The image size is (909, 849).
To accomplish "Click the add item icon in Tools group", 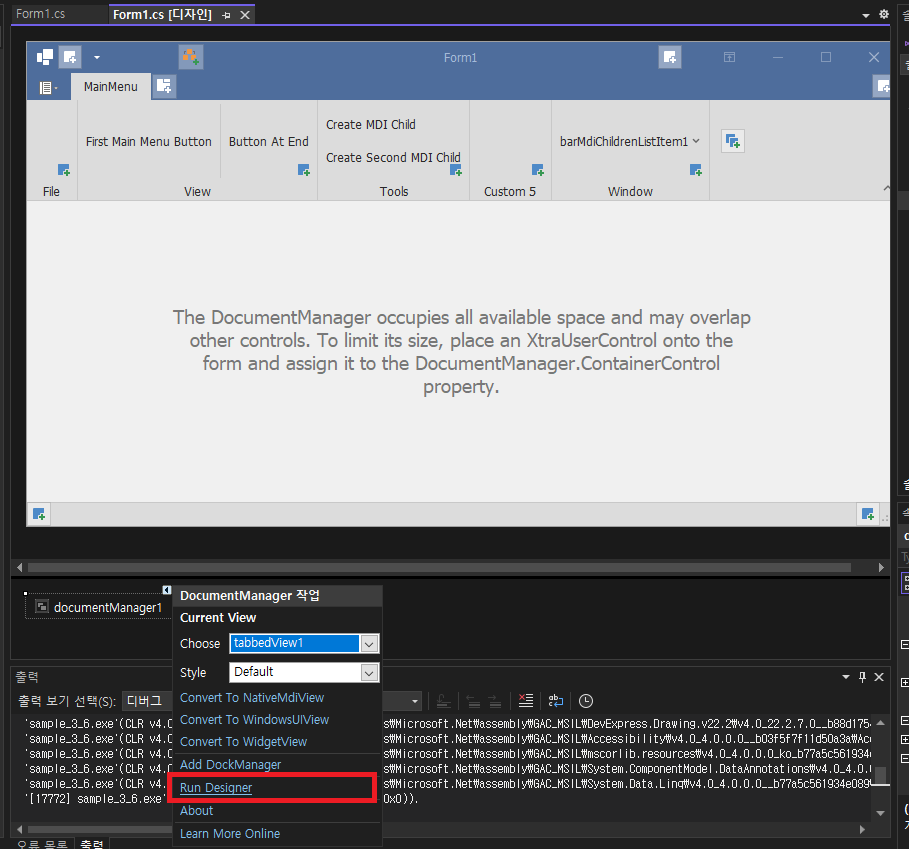I will 456,170.
